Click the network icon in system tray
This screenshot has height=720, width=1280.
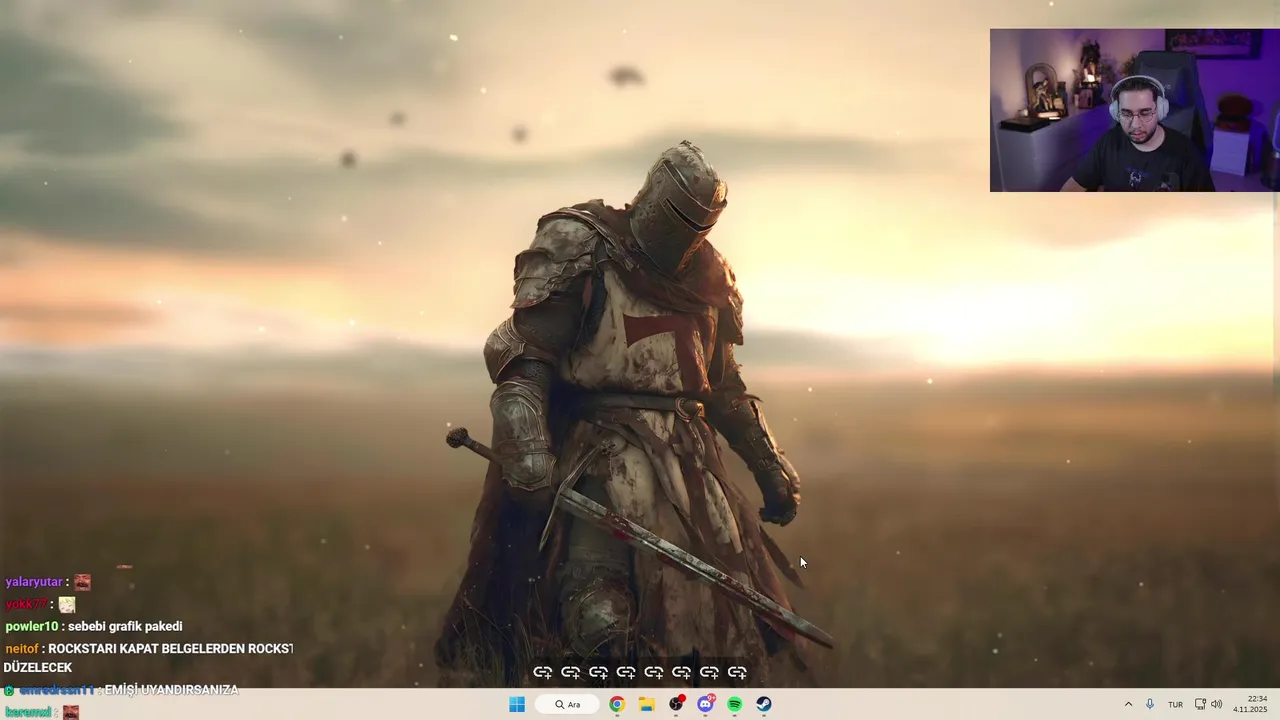pos(1200,704)
